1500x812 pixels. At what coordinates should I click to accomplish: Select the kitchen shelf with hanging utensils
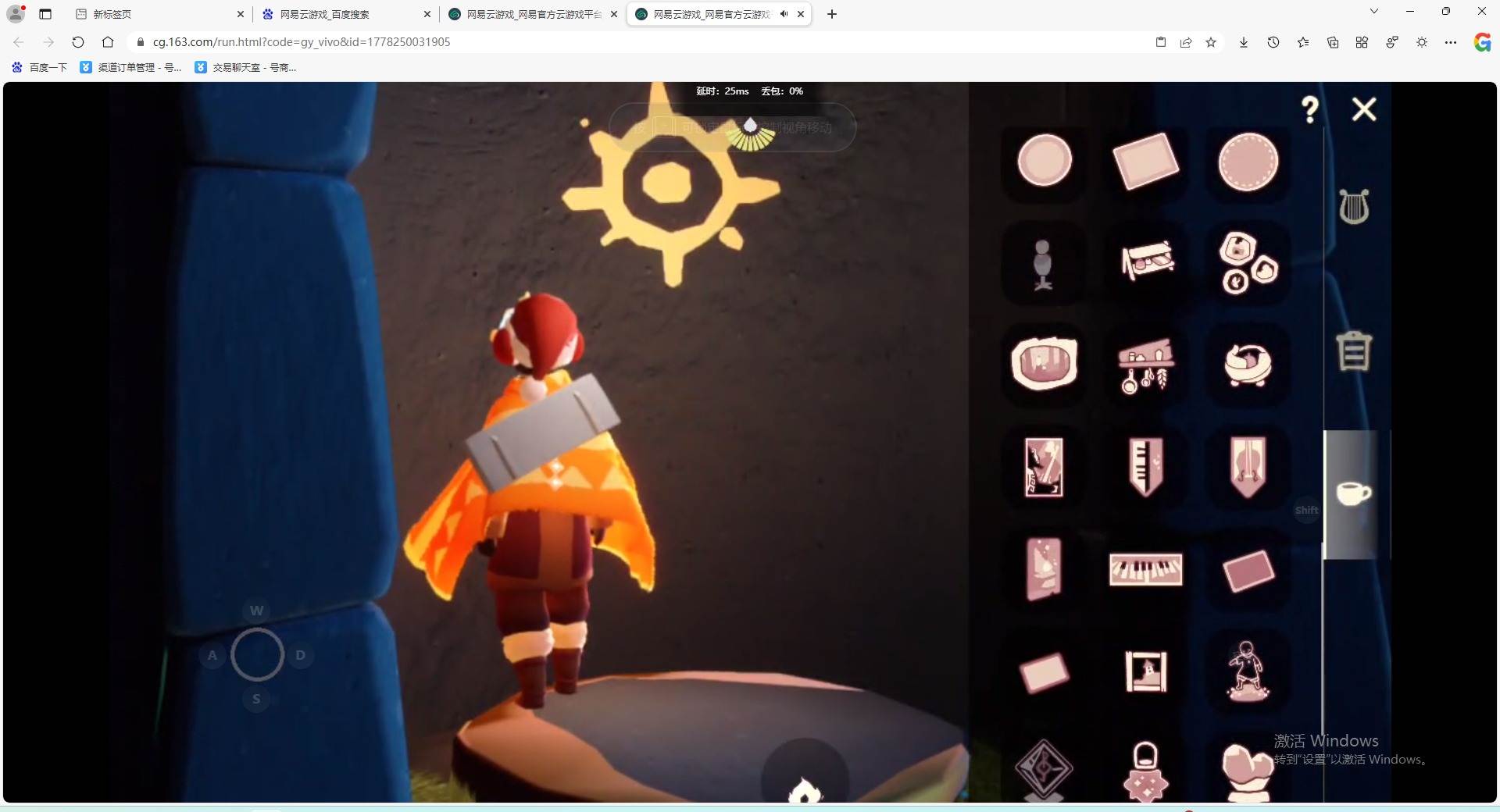pyautogui.click(x=1145, y=365)
